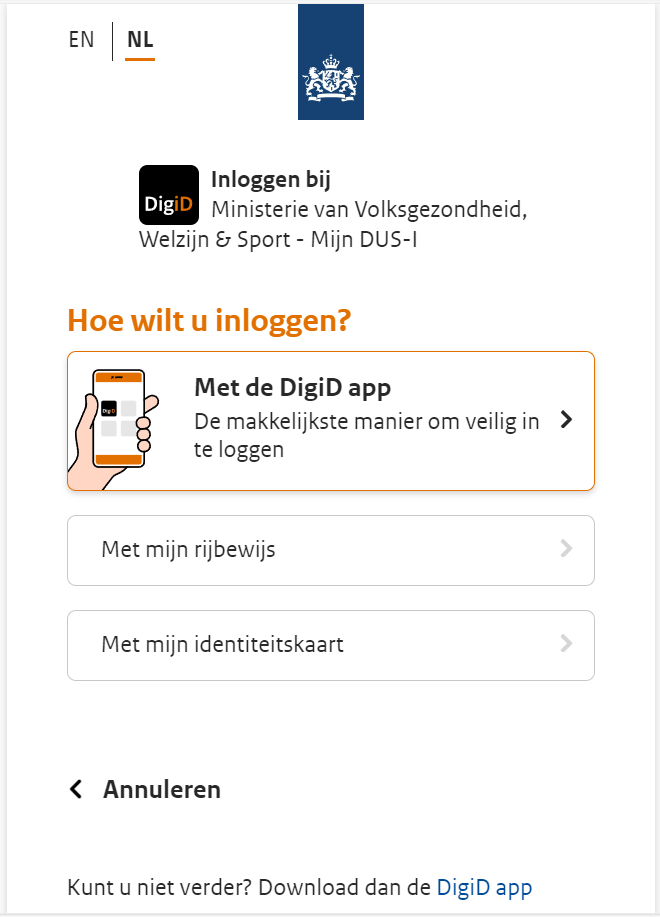Click the tiny DigiD logo on the phone screen
The image size is (660, 917).
pyautogui.click(x=108, y=408)
